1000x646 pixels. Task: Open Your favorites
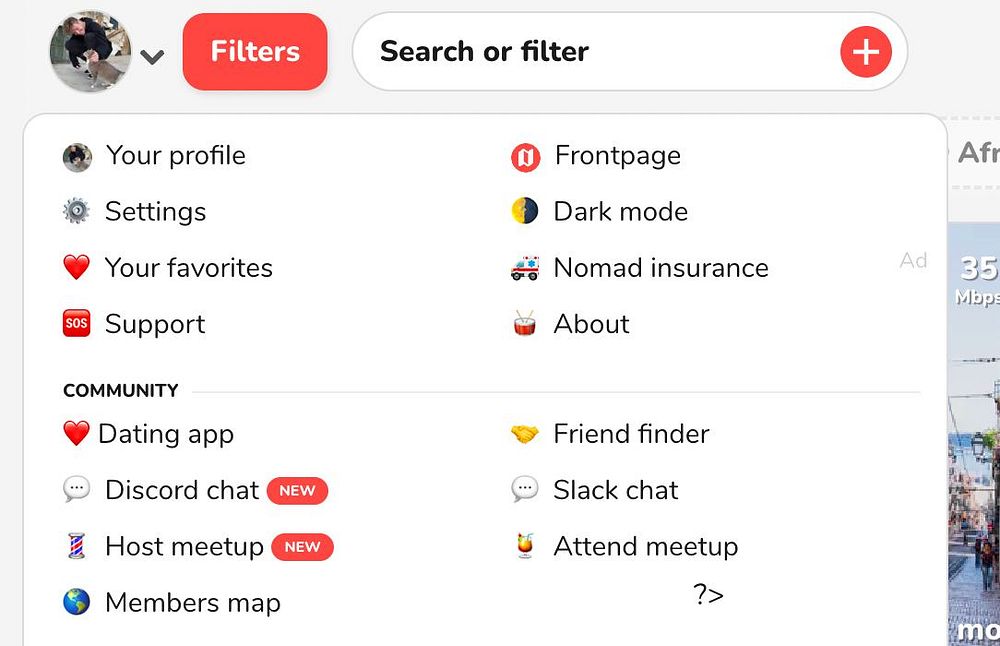(x=188, y=268)
